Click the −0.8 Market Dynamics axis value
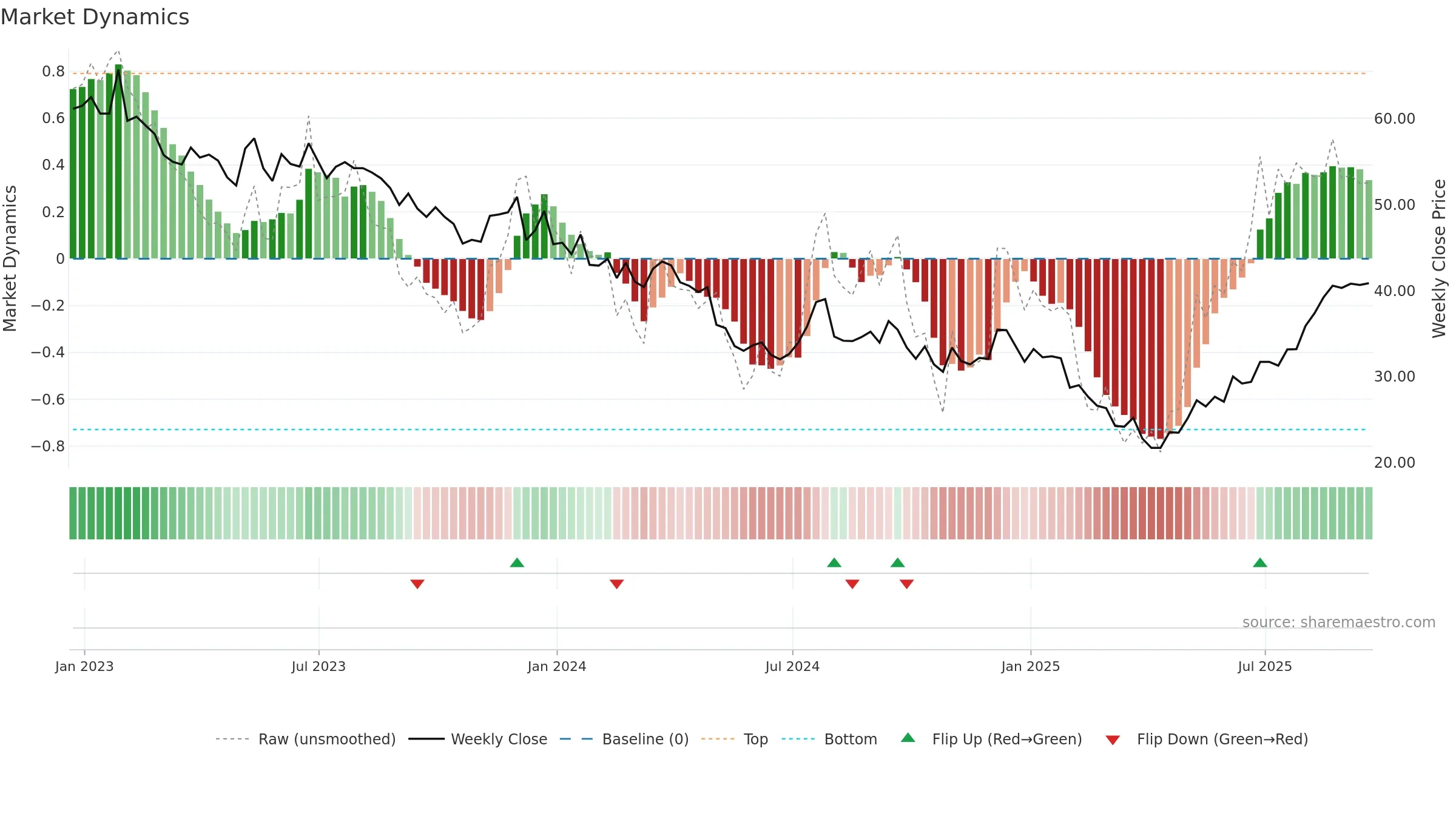1456x819 pixels. tap(48, 446)
